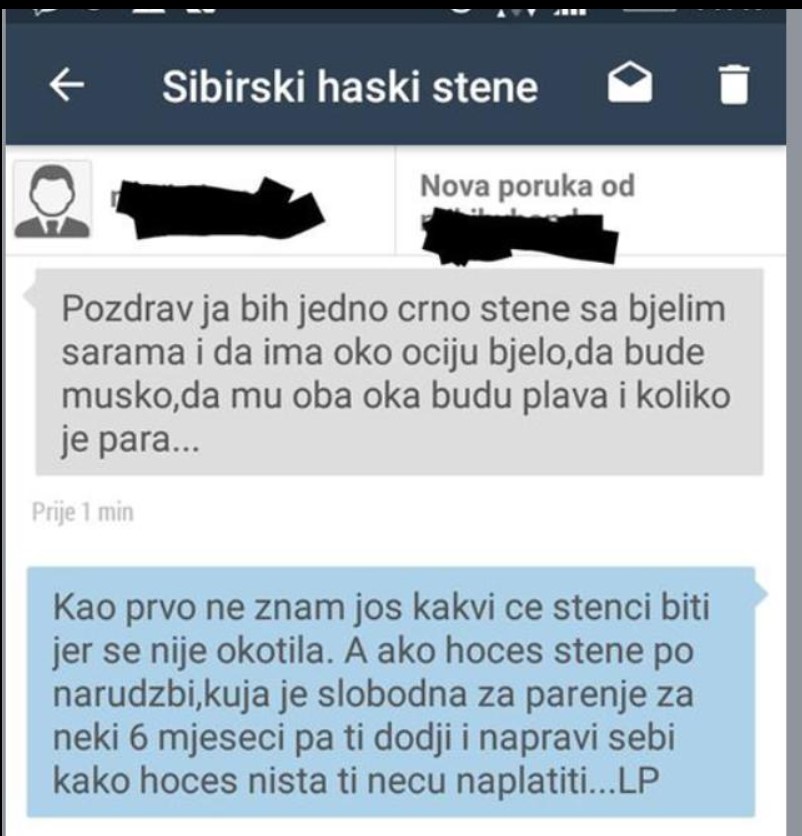Image resolution: width=802 pixels, height=836 pixels.
Task: Delete conversation with trash can icon
Action: pos(734,84)
